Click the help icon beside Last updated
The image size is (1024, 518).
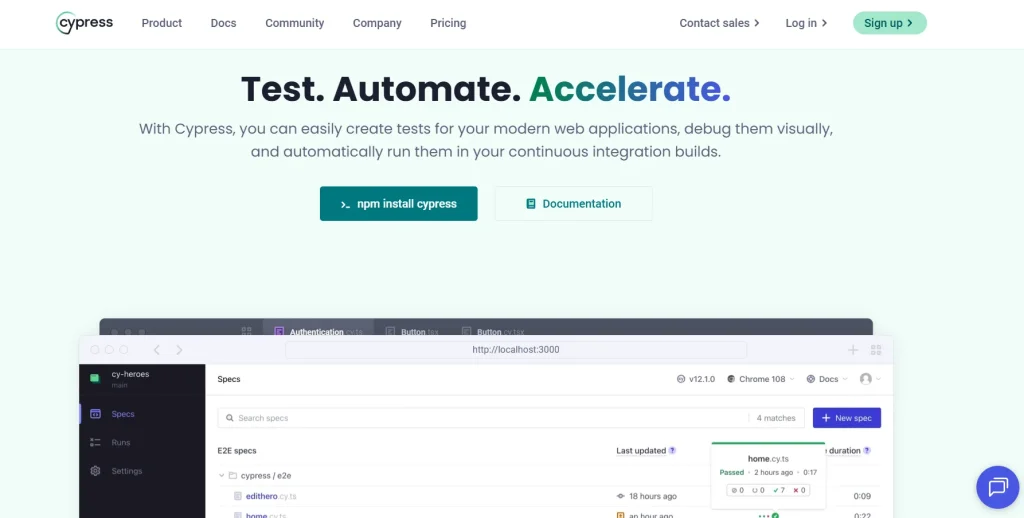672,451
